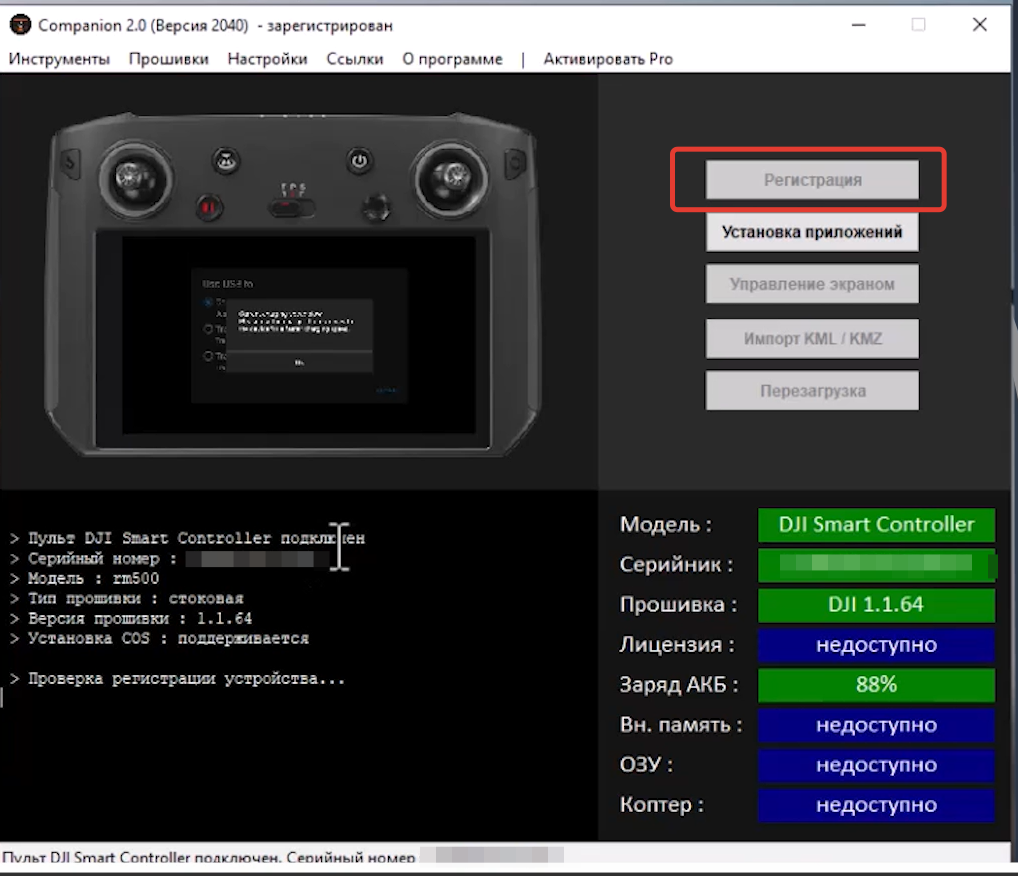Image resolution: width=1018 pixels, height=876 pixels.
Task: Click the 88% battery charge value
Action: click(876, 684)
